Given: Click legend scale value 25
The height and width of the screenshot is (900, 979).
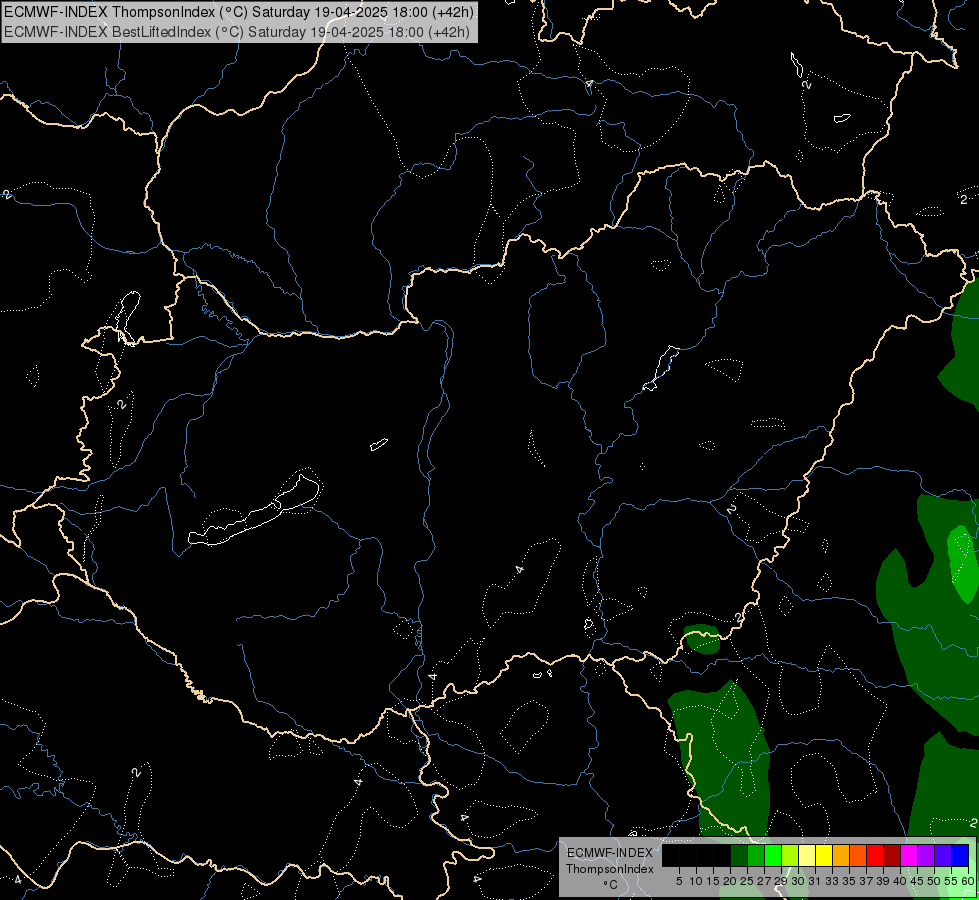Looking at the screenshot, I should [x=747, y=881].
